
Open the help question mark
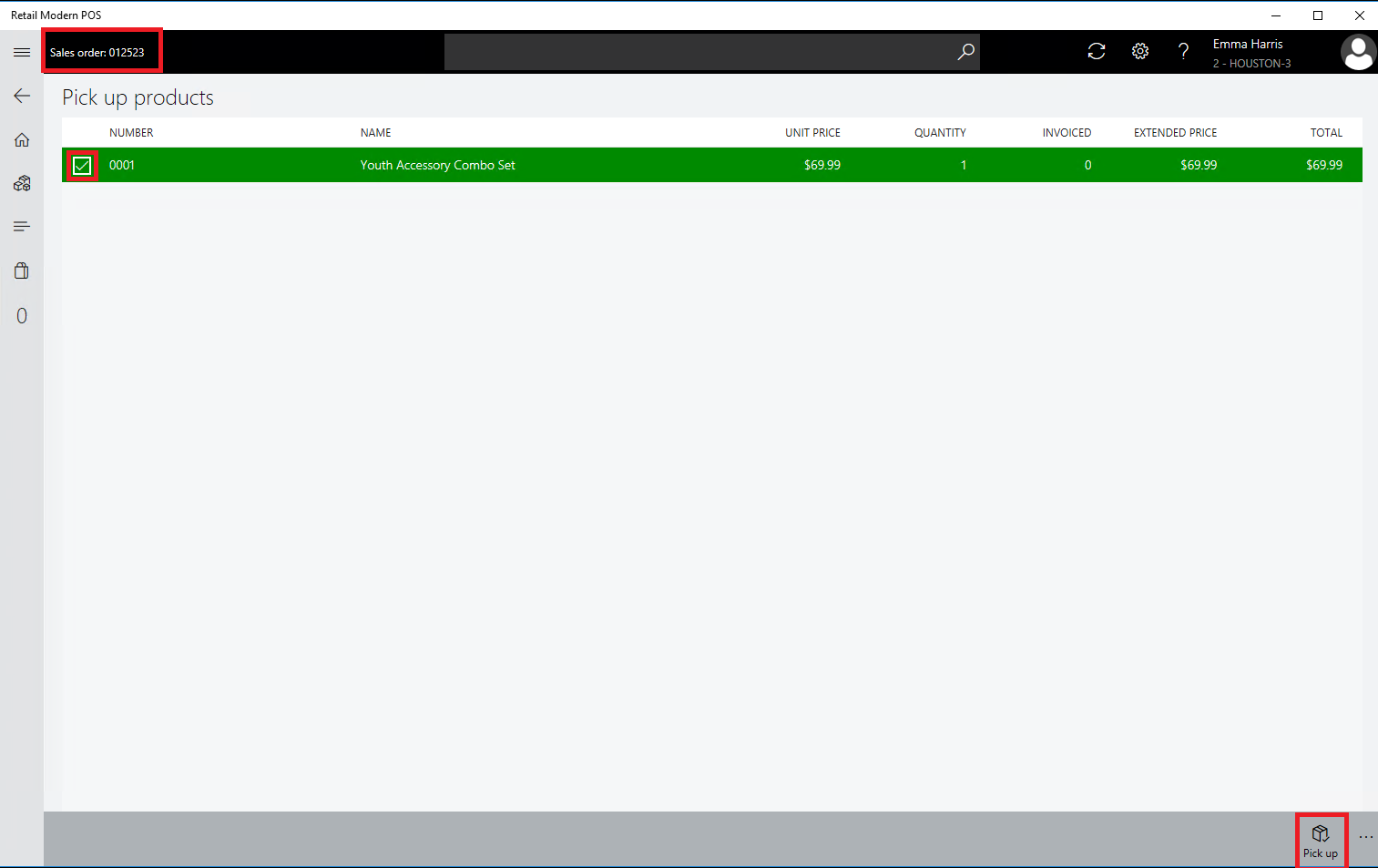(x=1184, y=52)
